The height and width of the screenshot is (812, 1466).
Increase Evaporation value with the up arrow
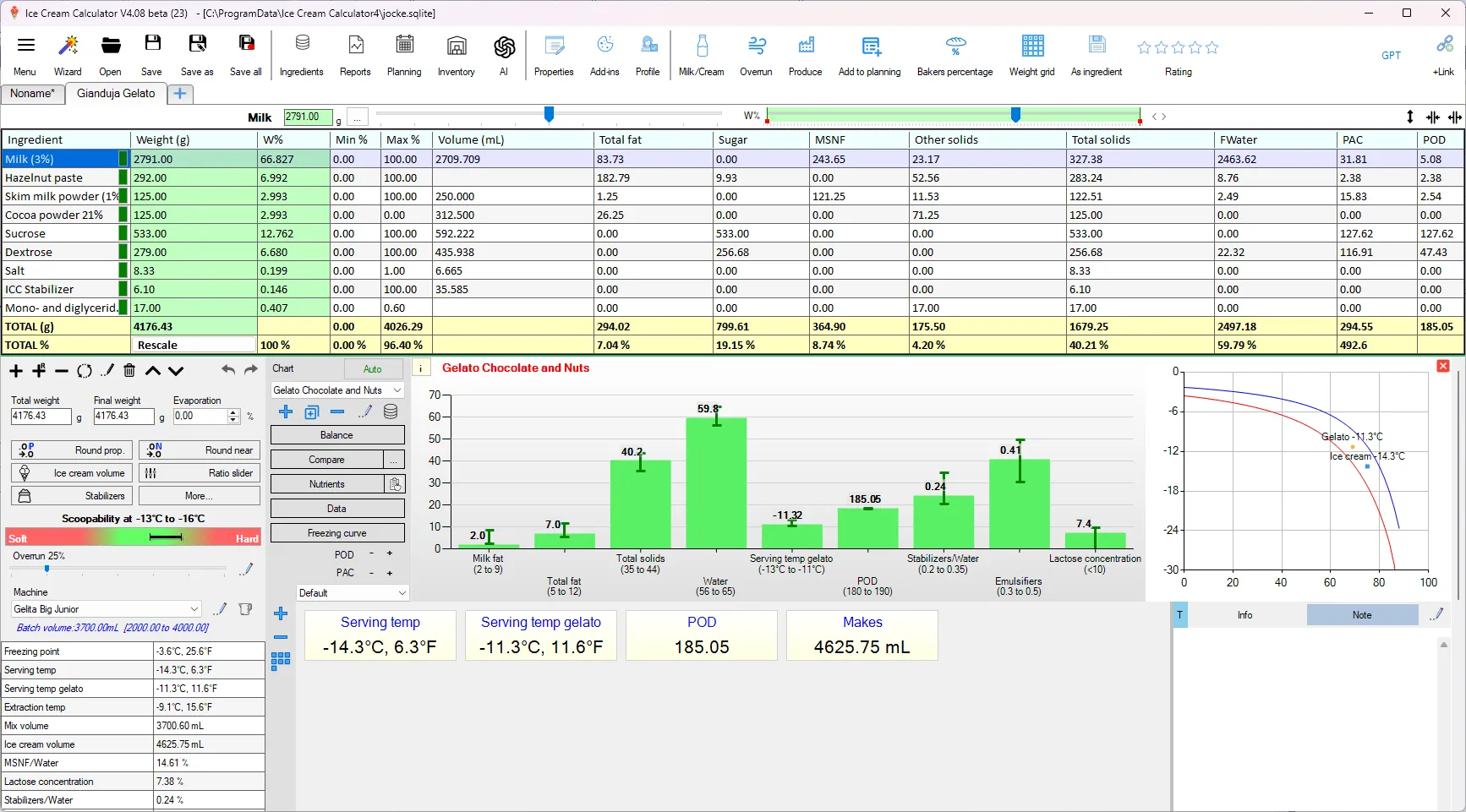[x=233, y=412]
